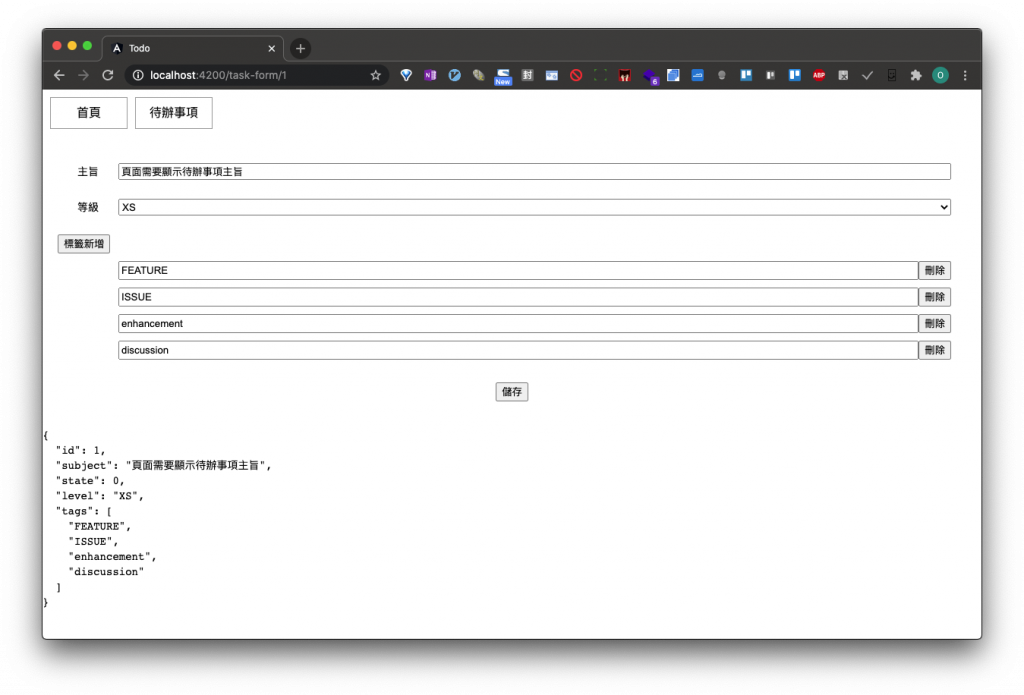Image resolution: width=1024 pixels, height=695 pixels.
Task: Click the blue circle check extension icon
Action: pos(455,75)
